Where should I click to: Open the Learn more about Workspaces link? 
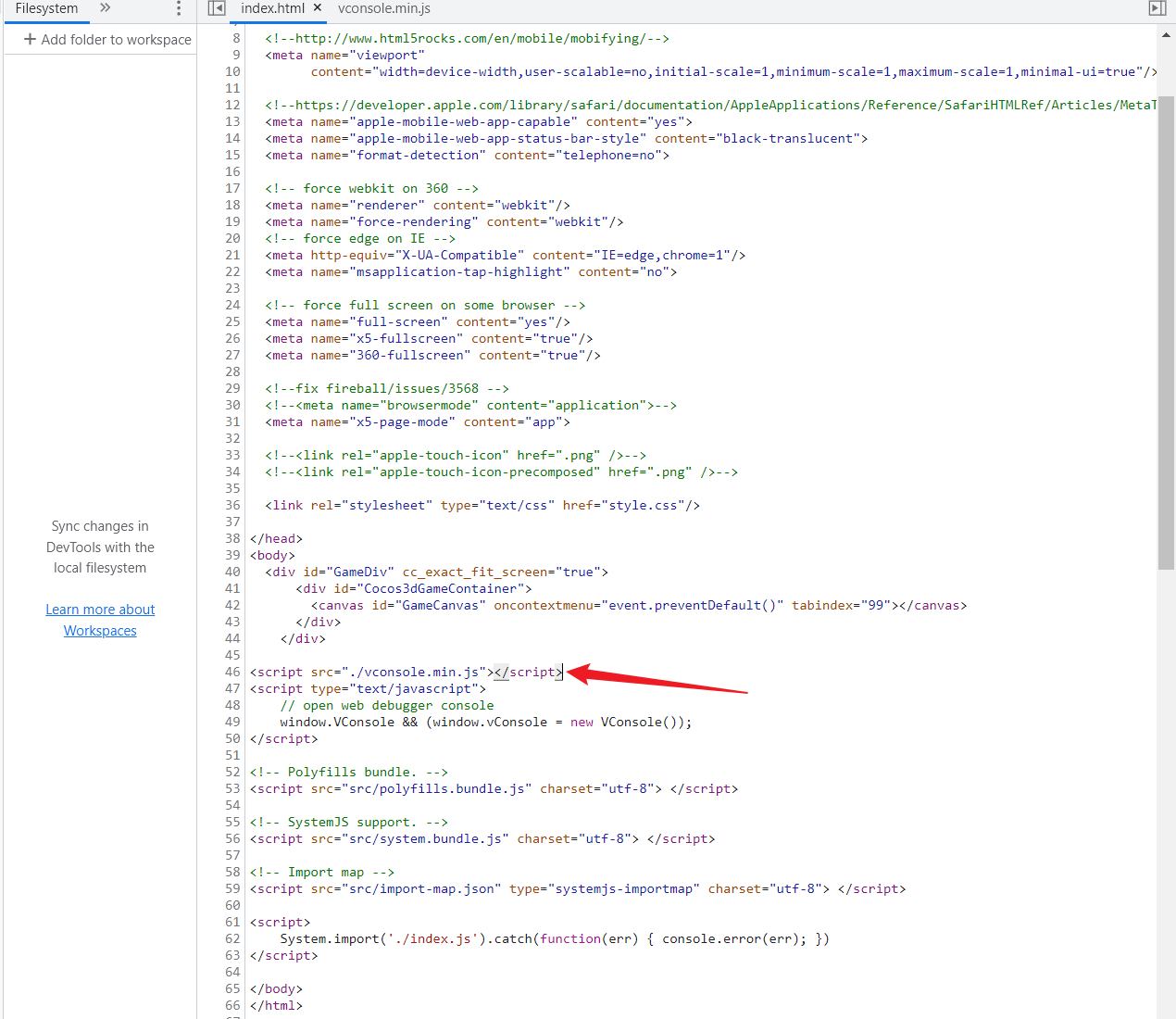coord(100,620)
